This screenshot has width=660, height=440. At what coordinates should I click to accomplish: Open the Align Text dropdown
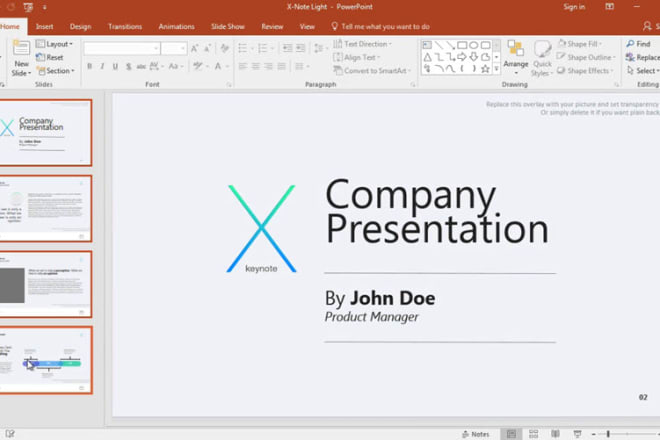(x=357, y=57)
